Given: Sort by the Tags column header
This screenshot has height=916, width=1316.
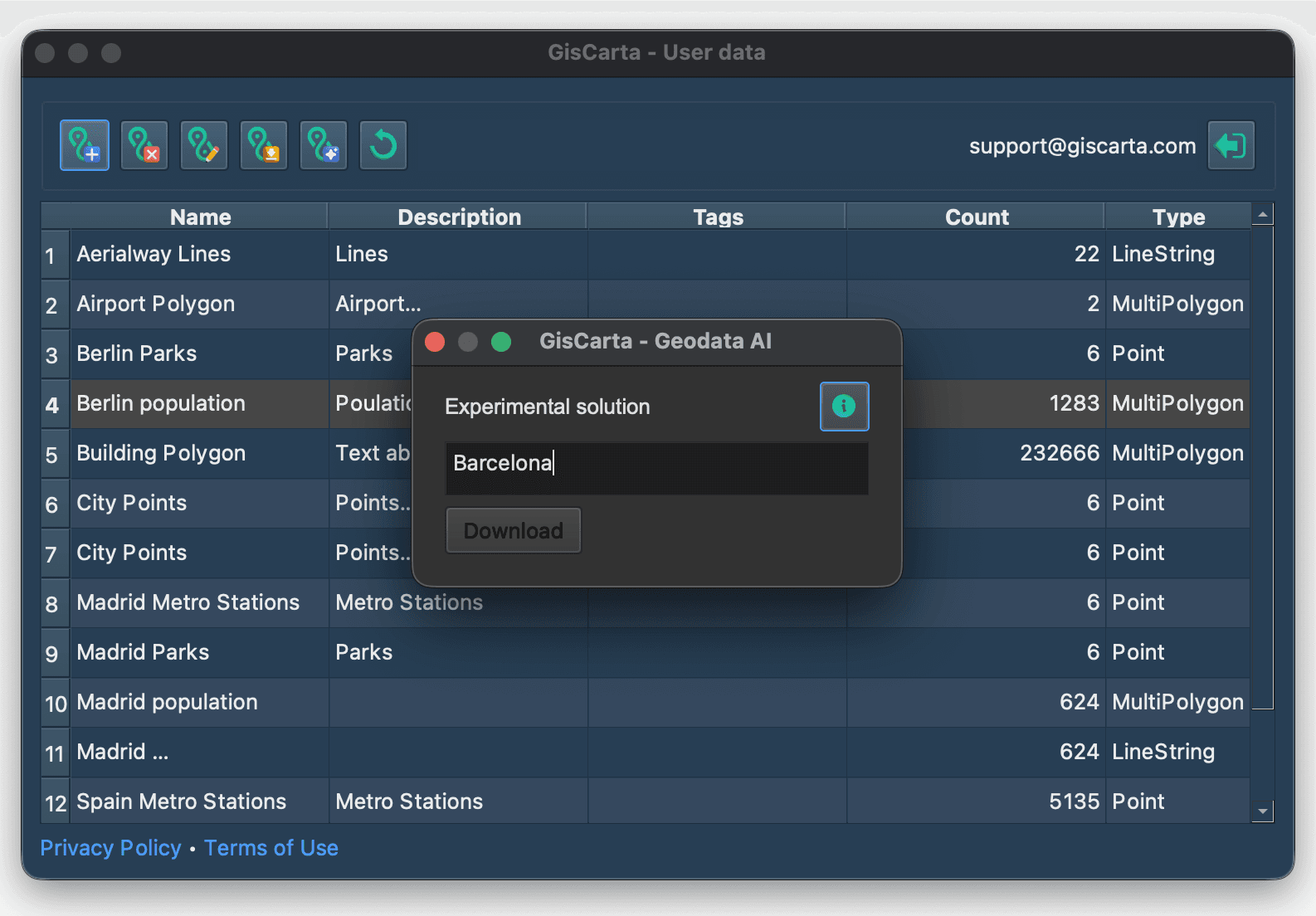Looking at the screenshot, I should tap(718, 217).
